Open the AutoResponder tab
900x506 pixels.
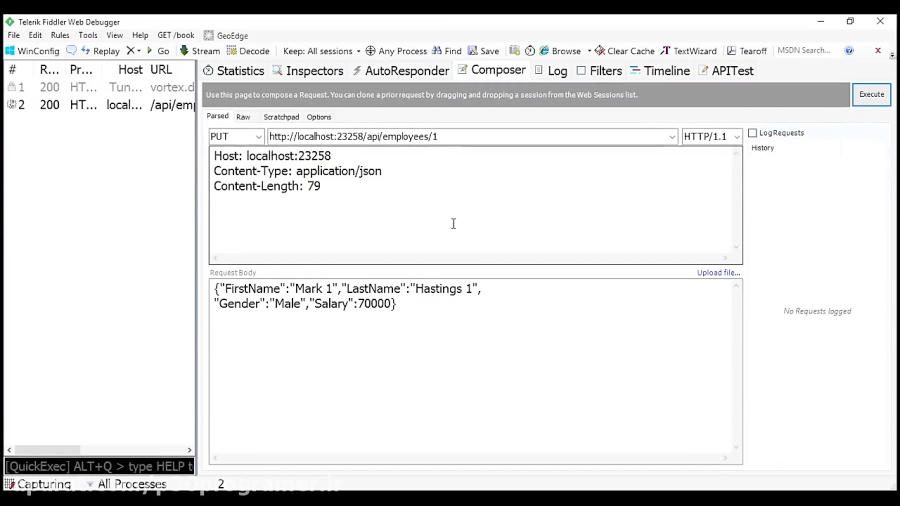(x=400, y=71)
